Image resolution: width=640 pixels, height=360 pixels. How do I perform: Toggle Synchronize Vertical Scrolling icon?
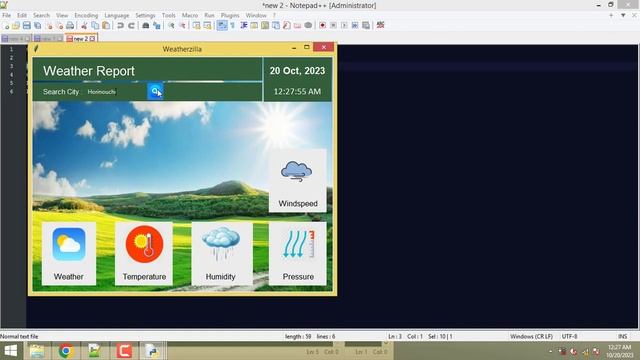coord(196,25)
